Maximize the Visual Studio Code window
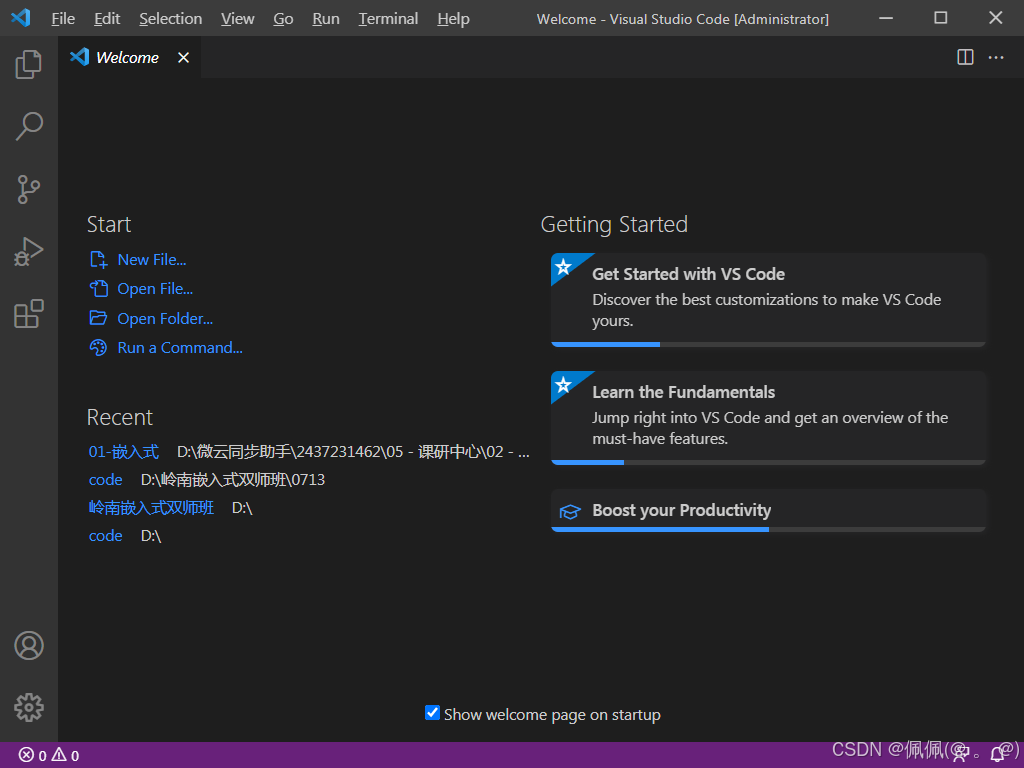 point(940,18)
